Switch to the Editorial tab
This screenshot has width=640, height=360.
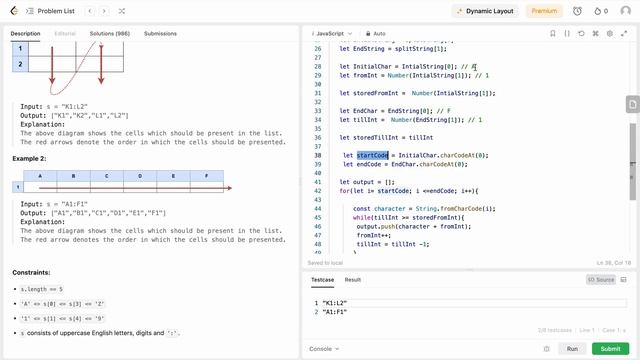65,33
